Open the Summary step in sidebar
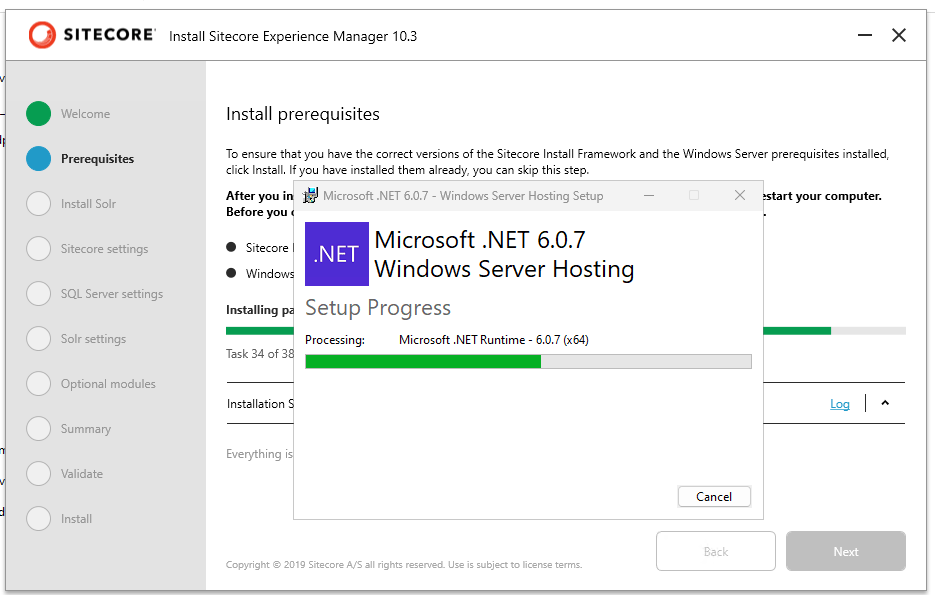 (85, 429)
